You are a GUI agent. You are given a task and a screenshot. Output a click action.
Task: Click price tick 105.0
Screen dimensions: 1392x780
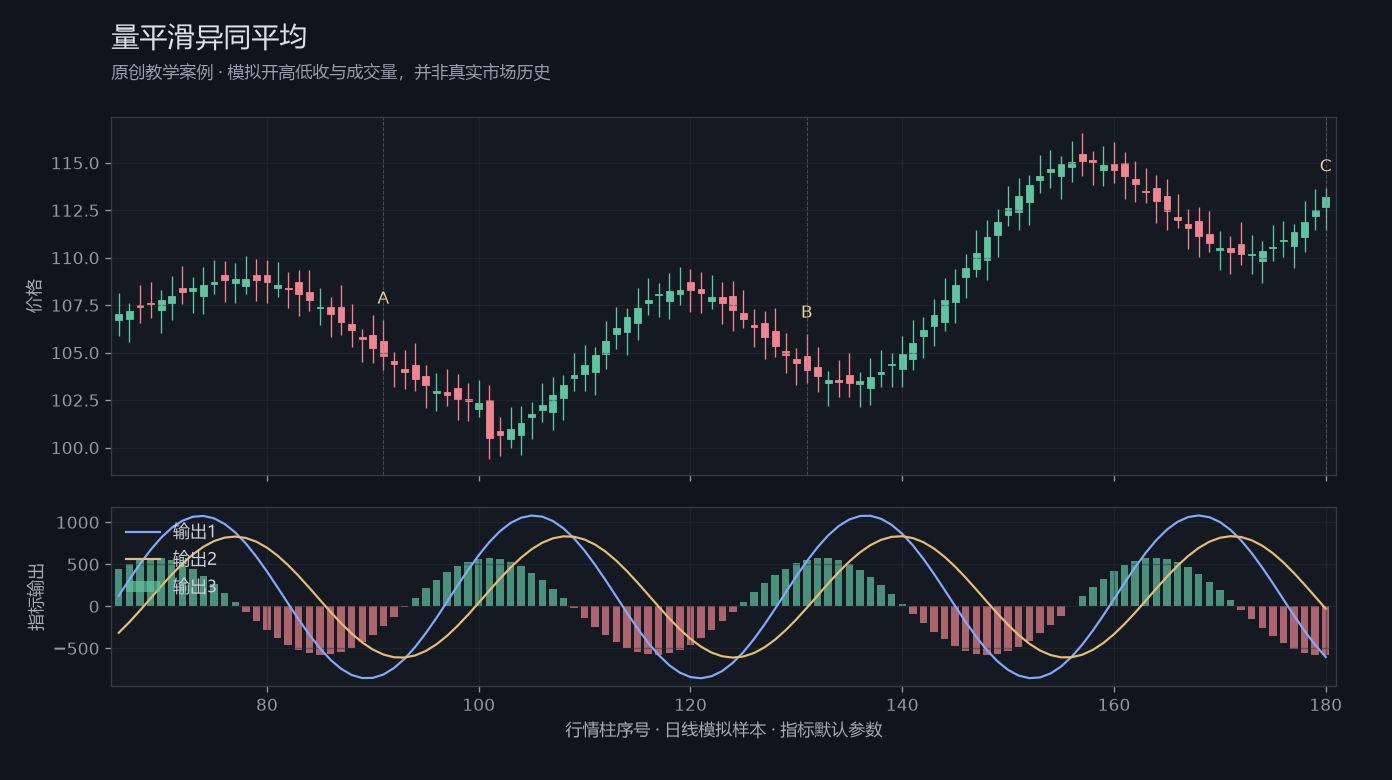tap(75, 353)
